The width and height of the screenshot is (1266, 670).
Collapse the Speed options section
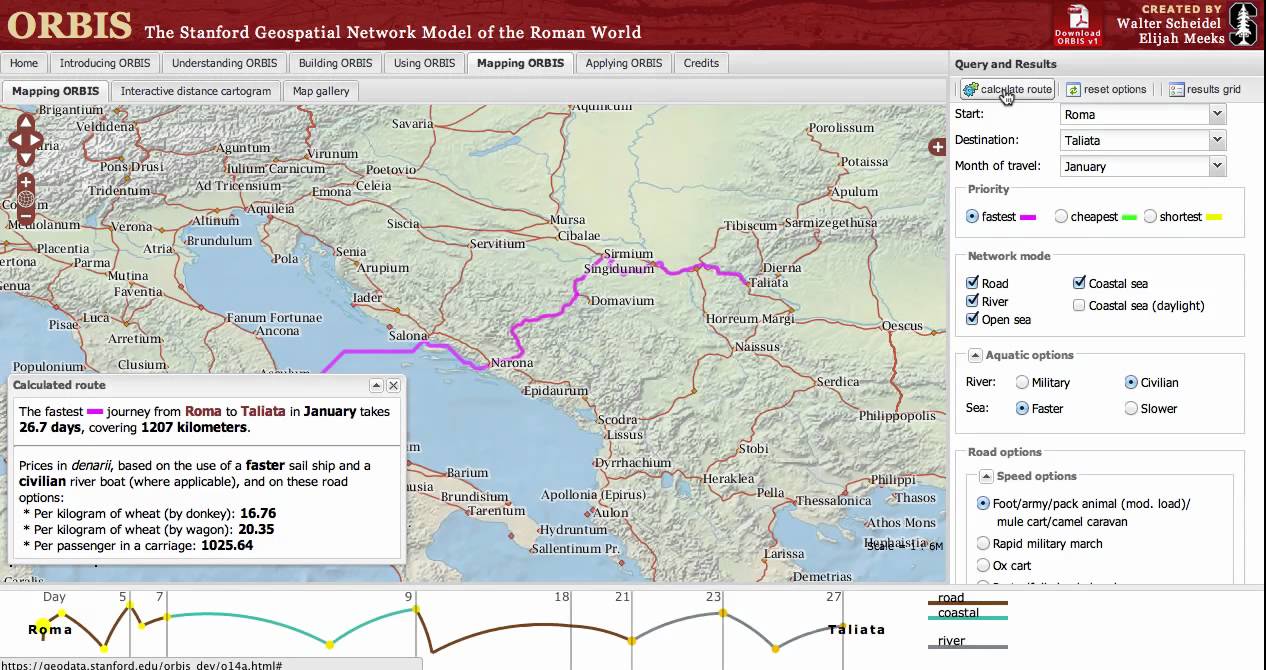[x=986, y=476]
